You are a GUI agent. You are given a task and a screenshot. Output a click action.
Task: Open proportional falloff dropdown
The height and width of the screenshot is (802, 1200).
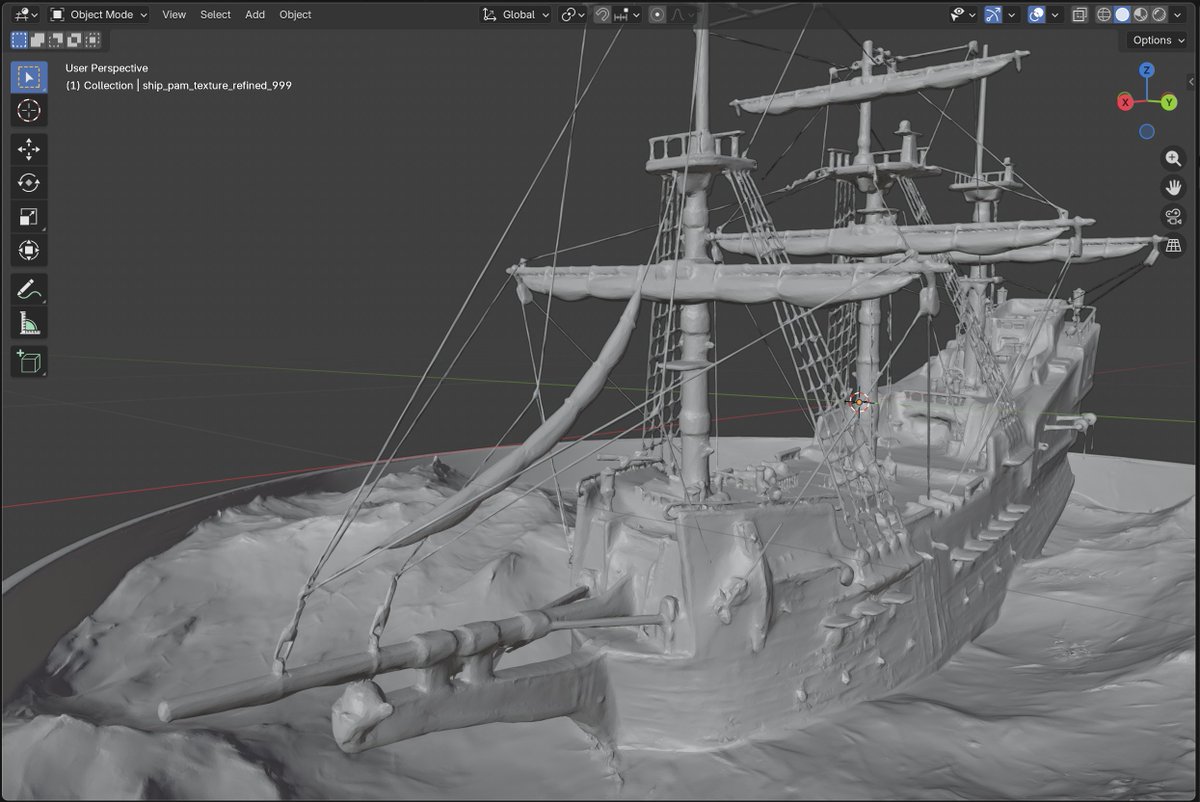click(x=683, y=15)
